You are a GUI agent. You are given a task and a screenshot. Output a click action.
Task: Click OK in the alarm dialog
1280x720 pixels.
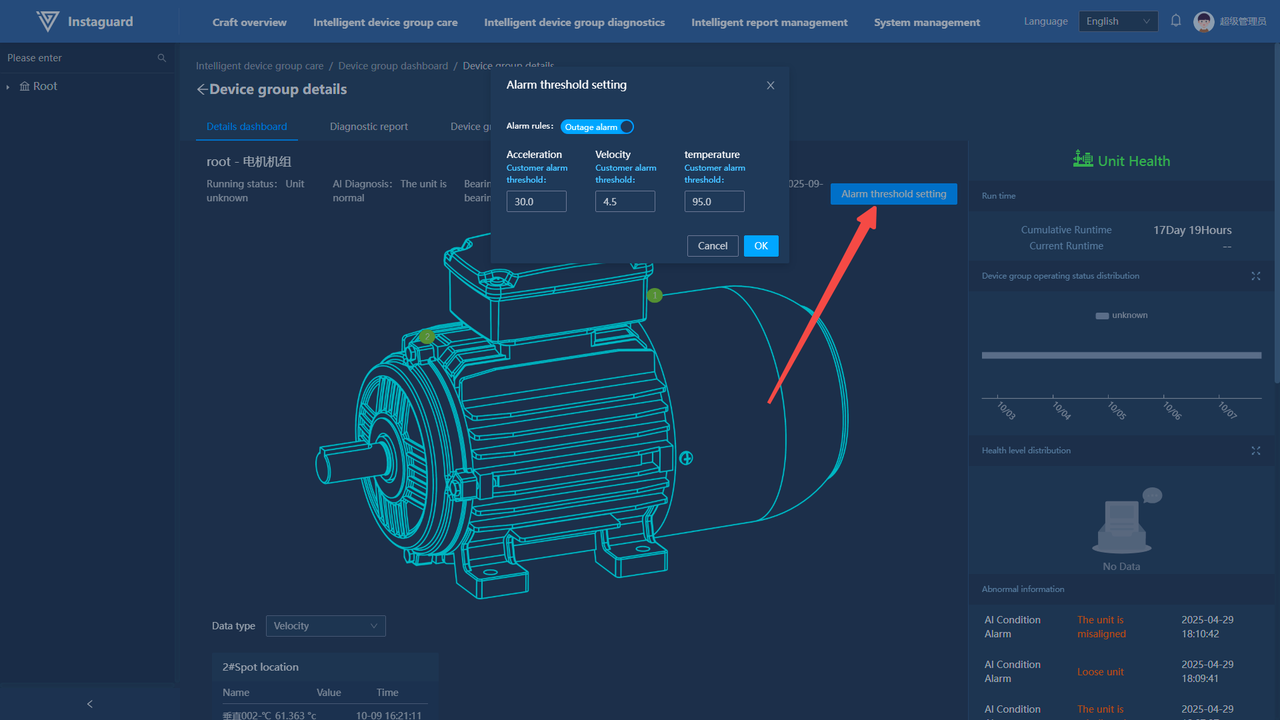pos(760,246)
